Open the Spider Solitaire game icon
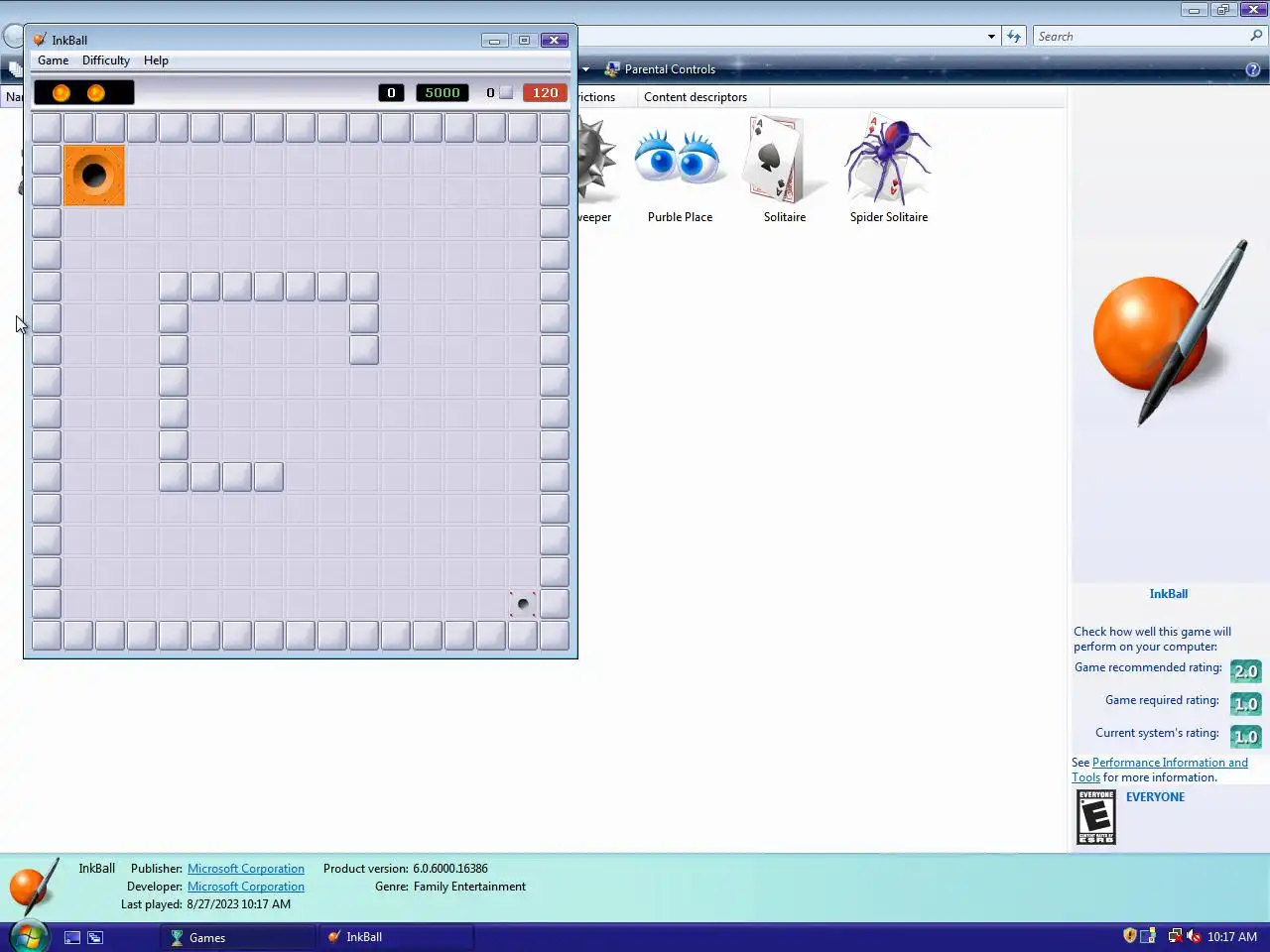Image resolution: width=1270 pixels, height=952 pixels. tap(889, 169)
